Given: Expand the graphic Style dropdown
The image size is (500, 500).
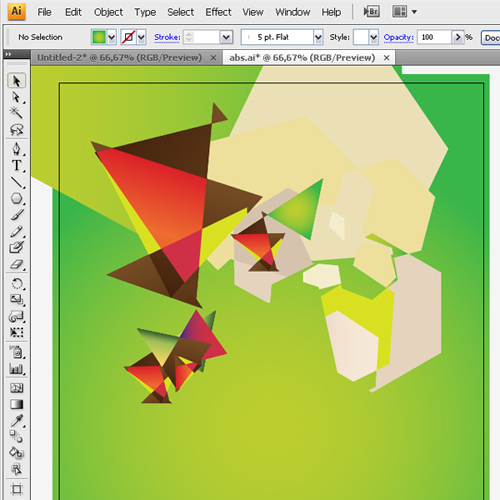Looking at the screenshot, I should pos(374,37).
